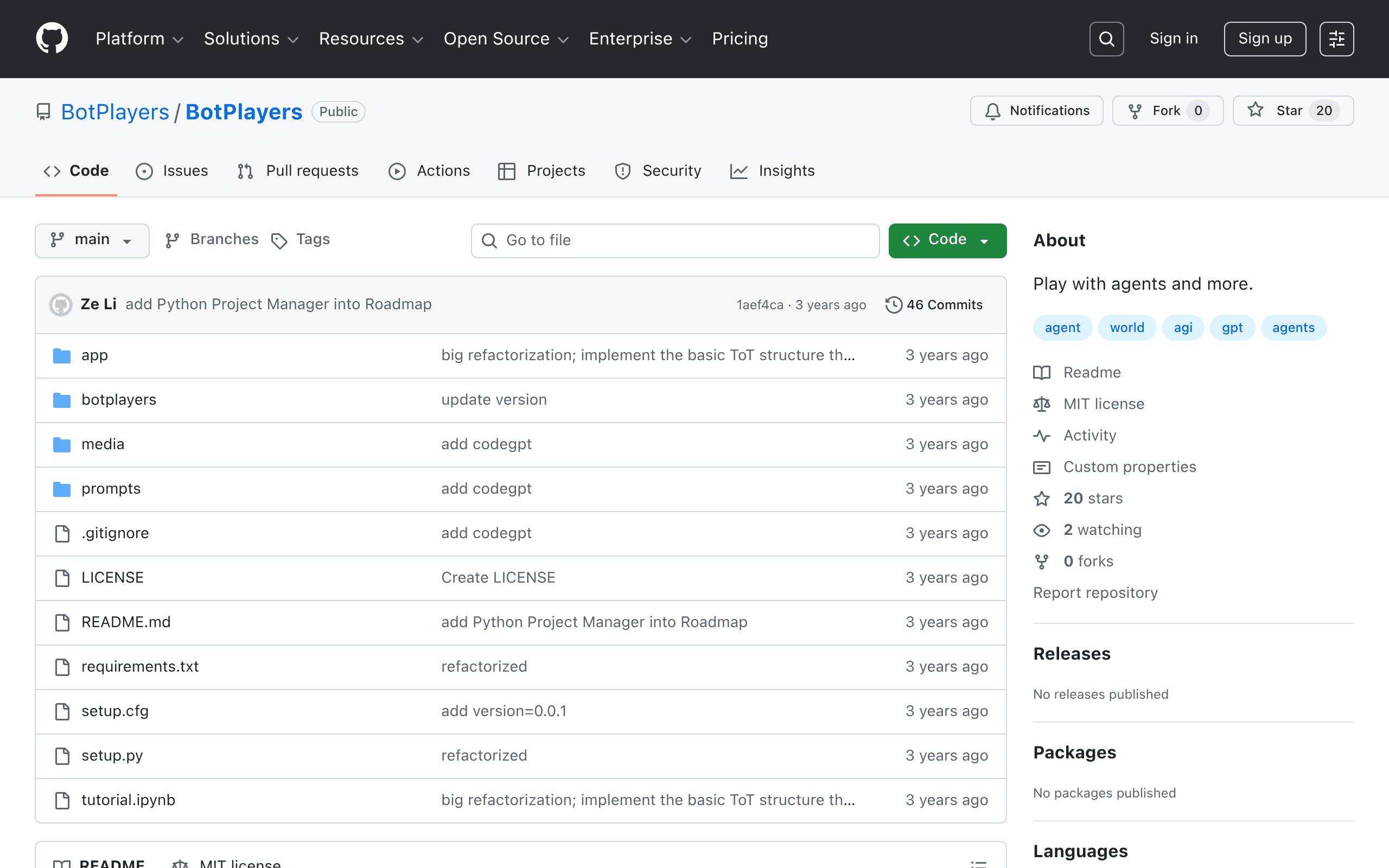The image size is (1389, 868).
Task: Click the star icon beside 20 stars
Action: click(1042, 499)
